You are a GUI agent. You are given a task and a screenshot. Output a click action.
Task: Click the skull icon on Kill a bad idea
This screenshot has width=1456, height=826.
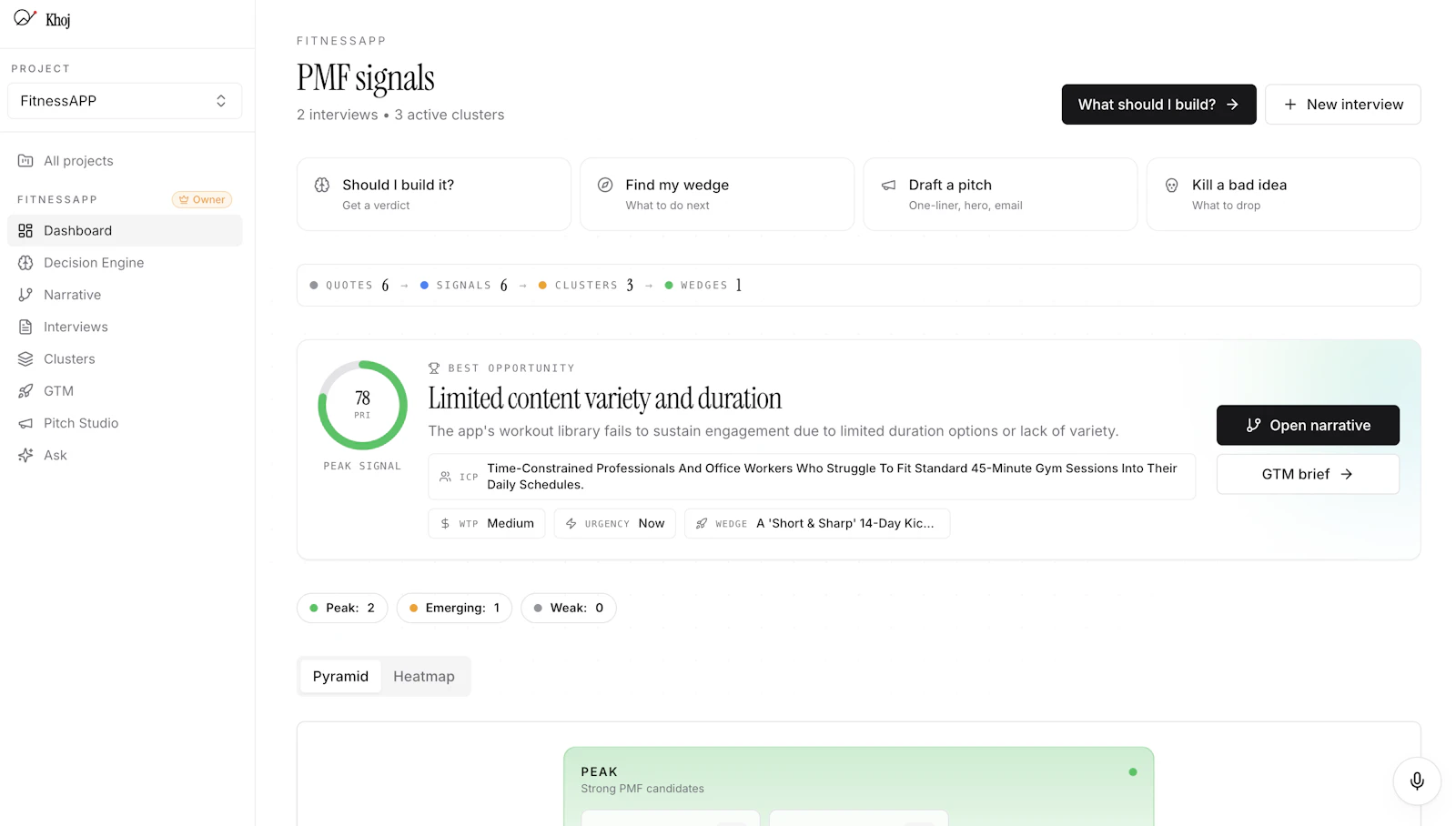(x=1172, y=186)
